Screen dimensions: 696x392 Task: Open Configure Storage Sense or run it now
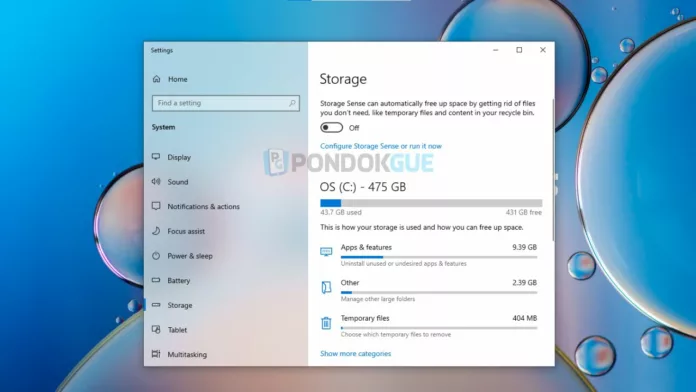[x=381, y=146]
